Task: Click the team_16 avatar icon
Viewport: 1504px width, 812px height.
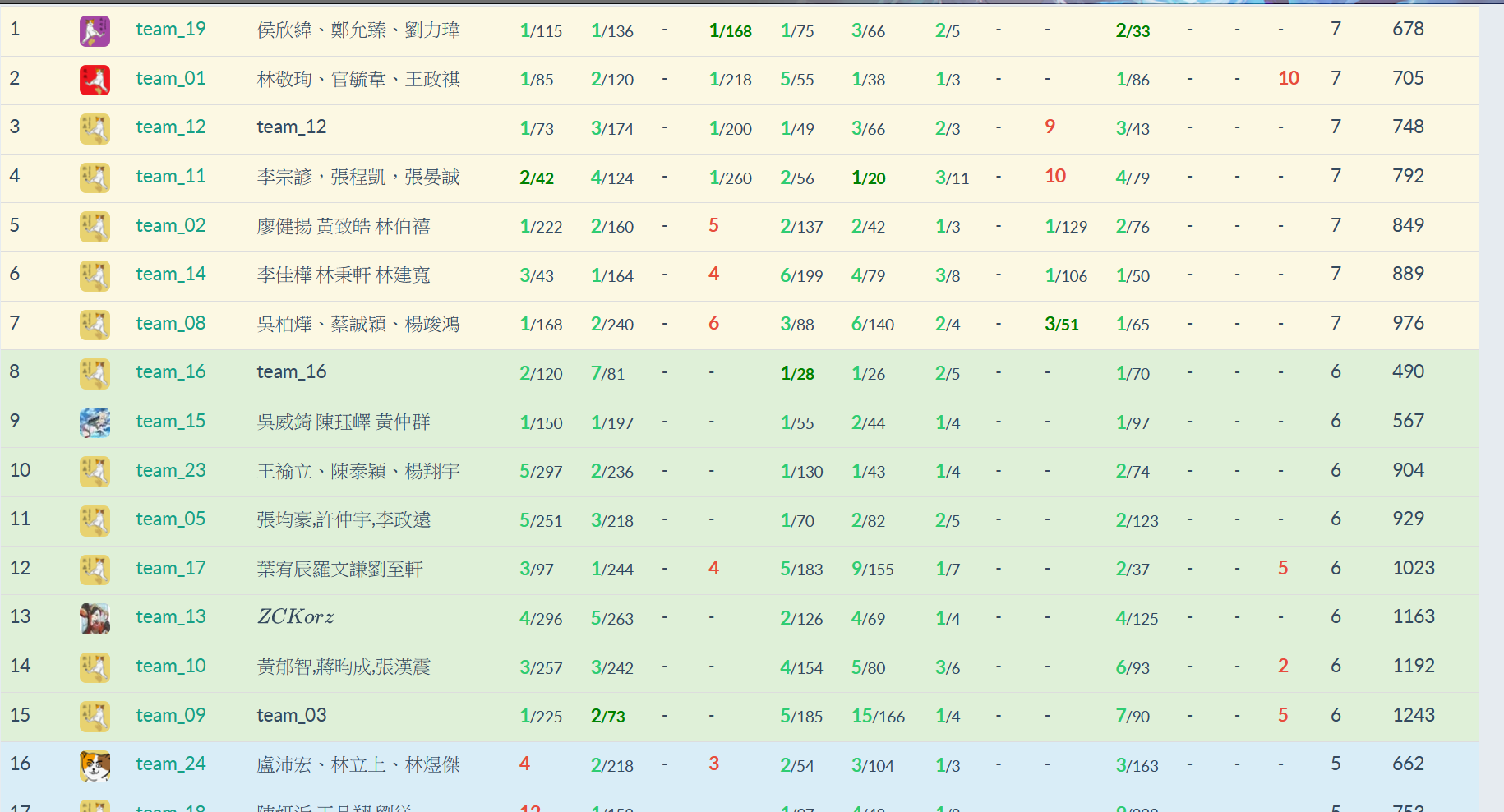Action: click(95, 374)
